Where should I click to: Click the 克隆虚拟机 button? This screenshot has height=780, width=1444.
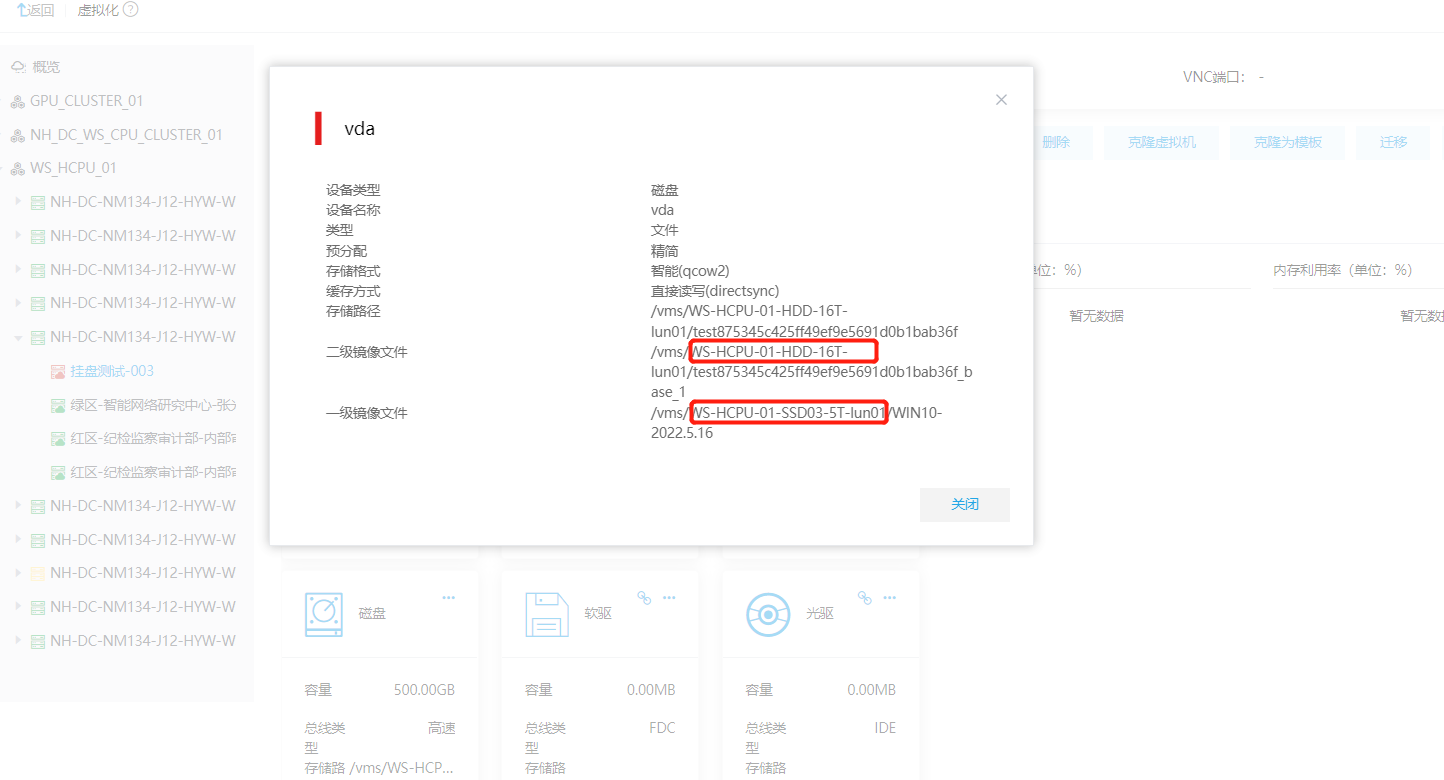[1161, 142]
